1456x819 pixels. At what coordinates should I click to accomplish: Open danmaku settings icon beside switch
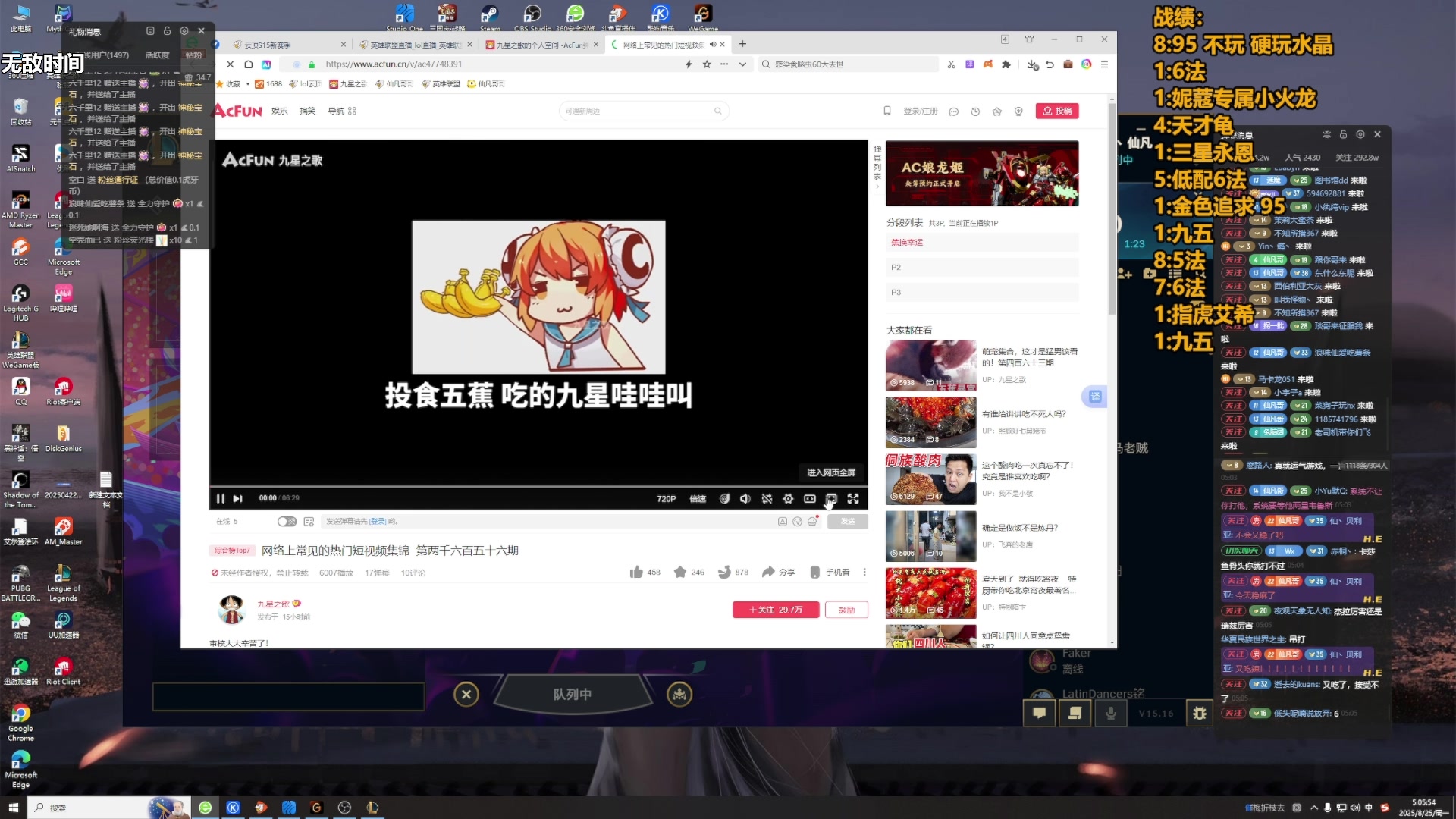[x=309, y=521]
